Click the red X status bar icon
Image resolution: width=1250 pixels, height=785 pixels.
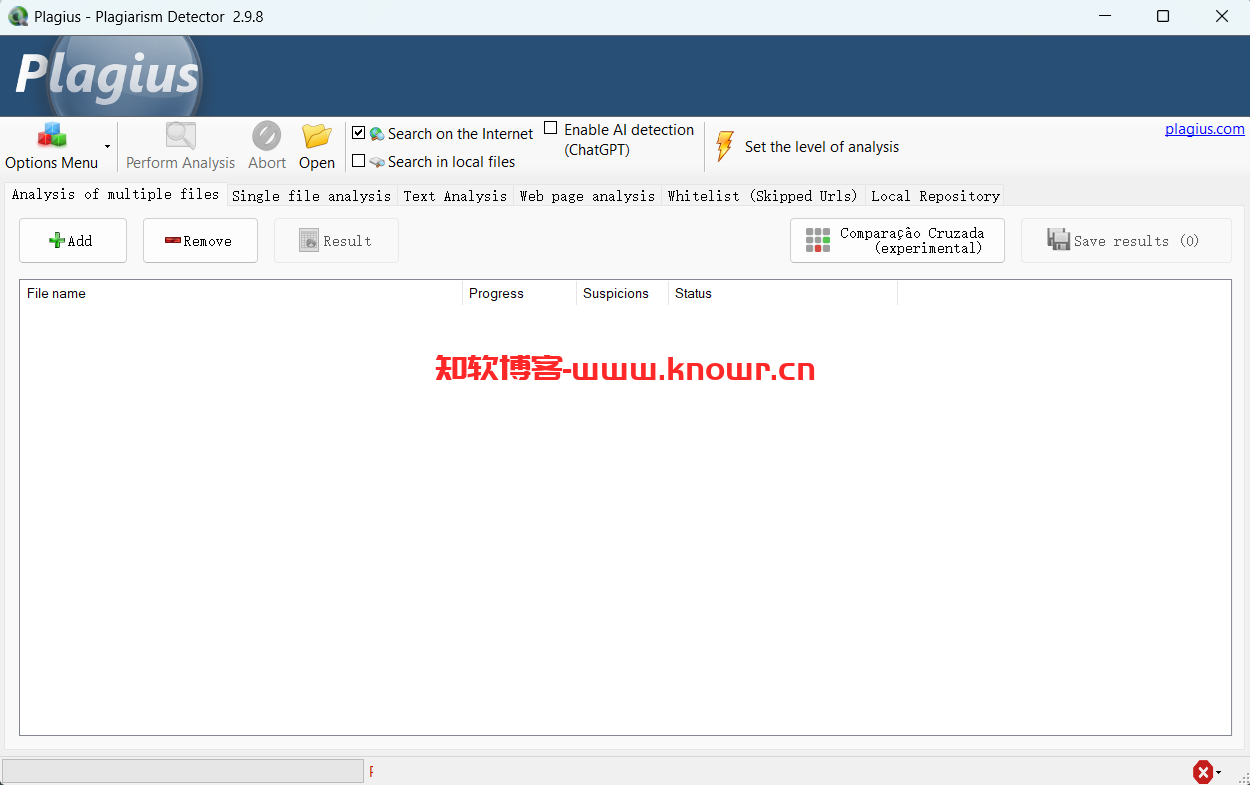[1203, 772]
